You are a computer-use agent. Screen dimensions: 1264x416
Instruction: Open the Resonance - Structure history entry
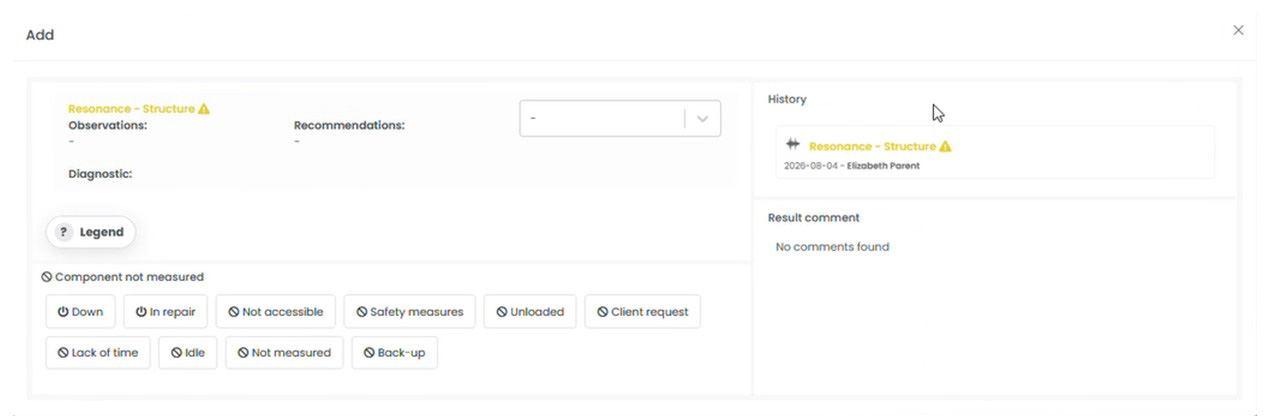(x=995, y=153)
